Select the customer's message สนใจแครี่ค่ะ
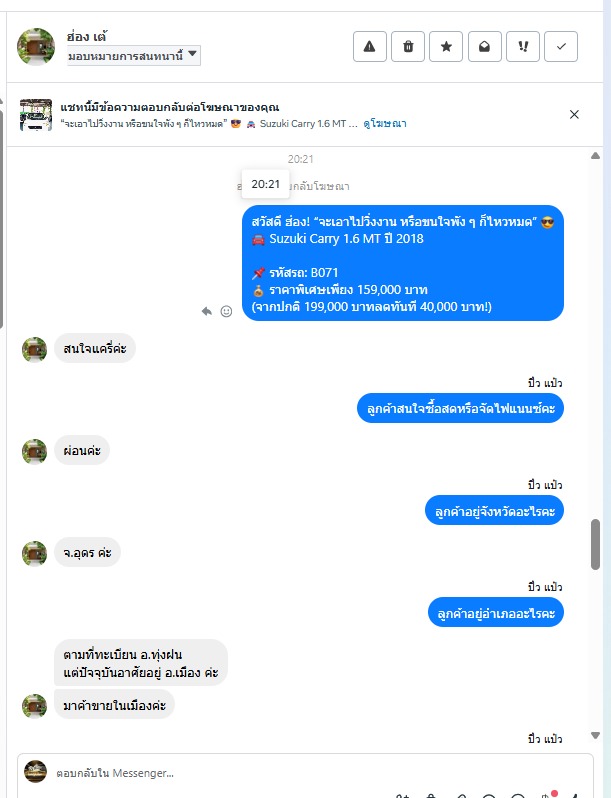Screen dimensions: 611x798 (95, 349)
